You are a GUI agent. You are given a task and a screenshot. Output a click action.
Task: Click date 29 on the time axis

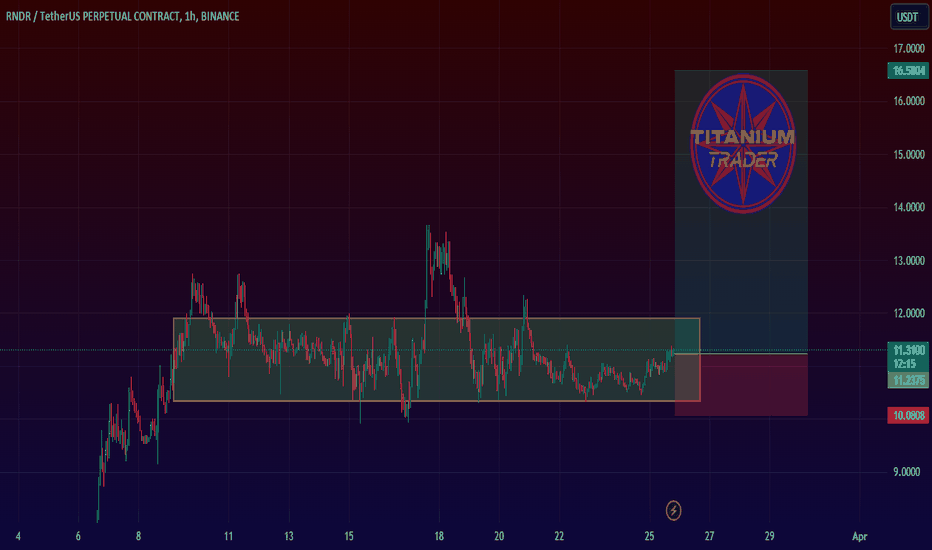(x=769, y=536)
